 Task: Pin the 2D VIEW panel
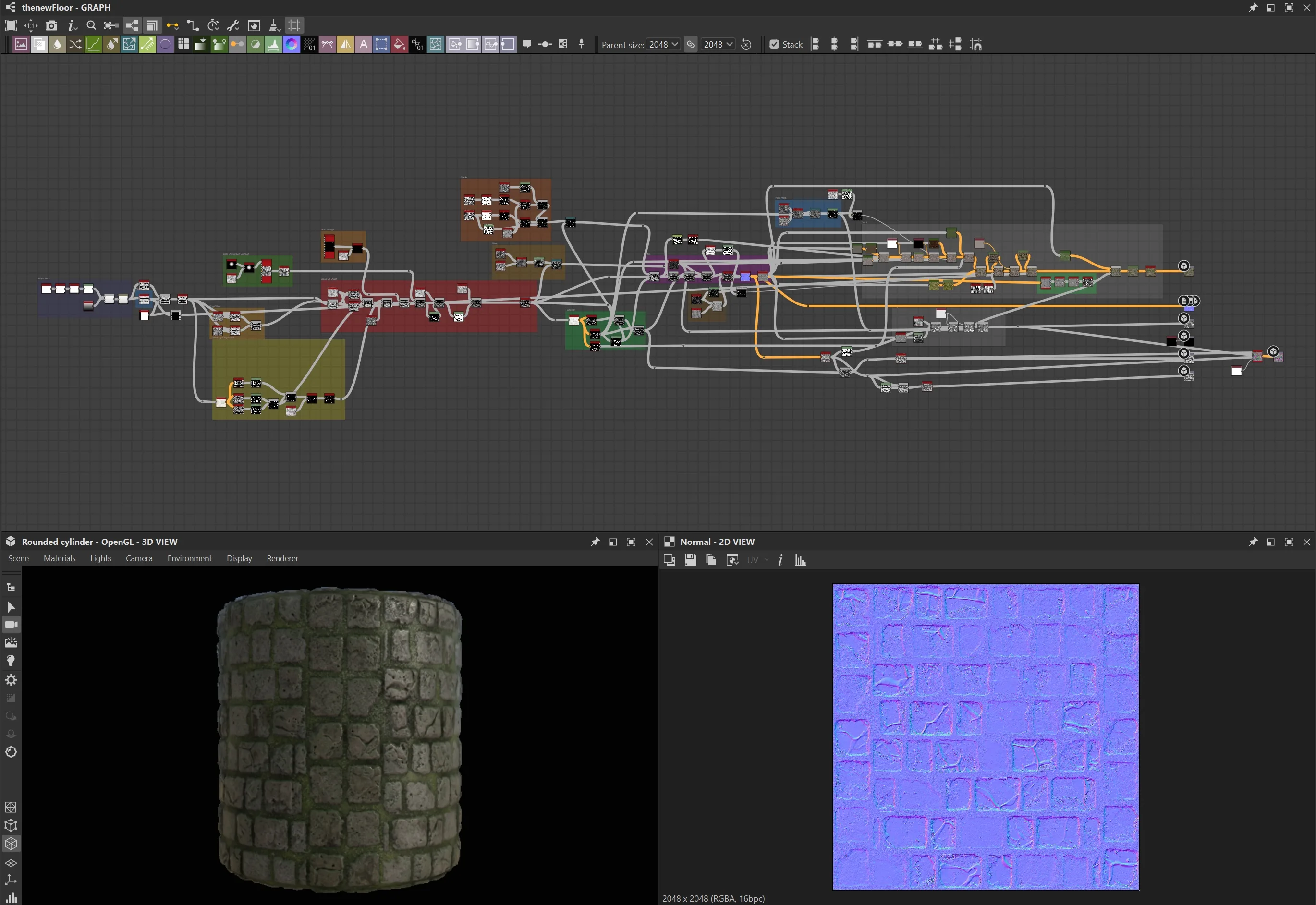pyautogui.click(x=1253, y=542)
